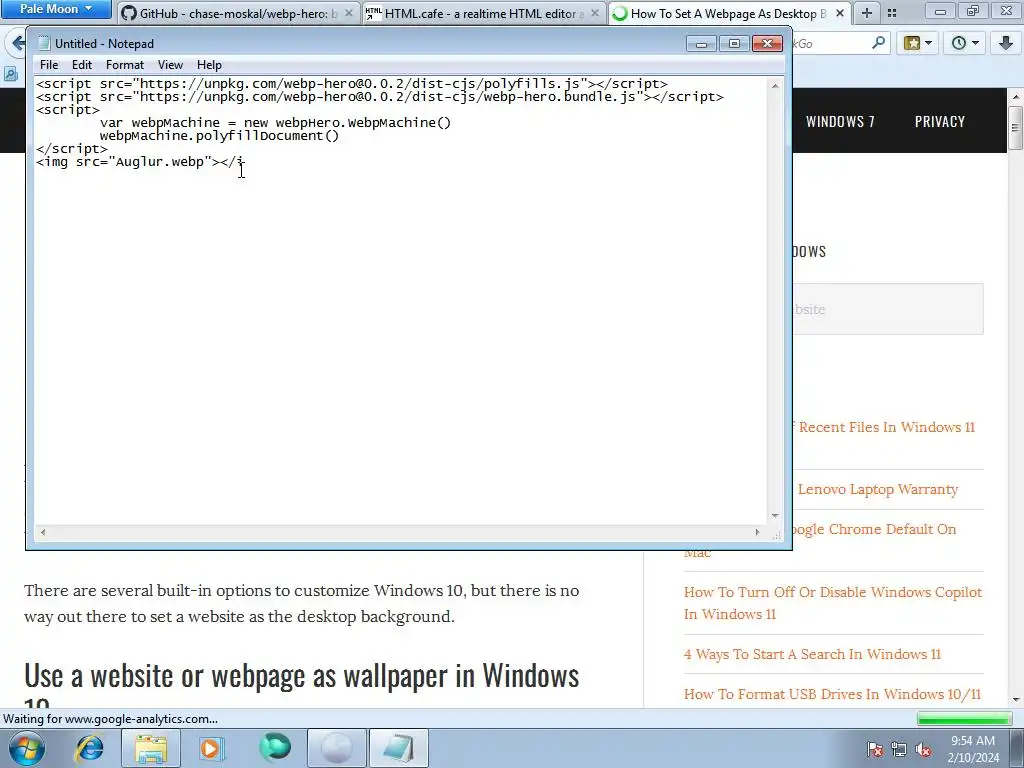Minimize the Notepad window

pyautogui.click(x=701, y=44)
